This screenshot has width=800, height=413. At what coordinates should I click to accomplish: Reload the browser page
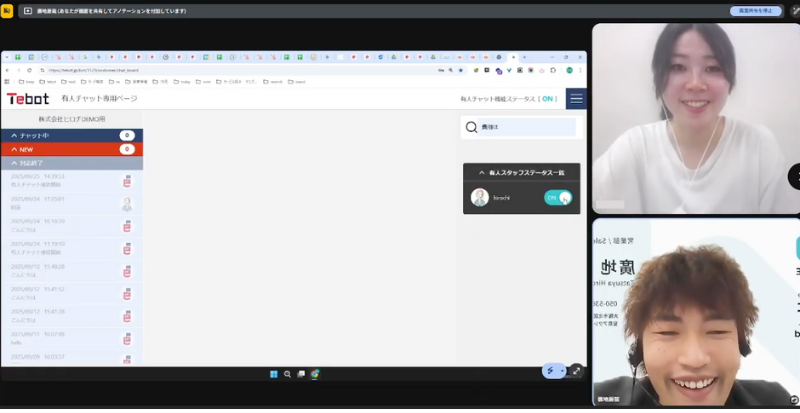click(30, 70)
